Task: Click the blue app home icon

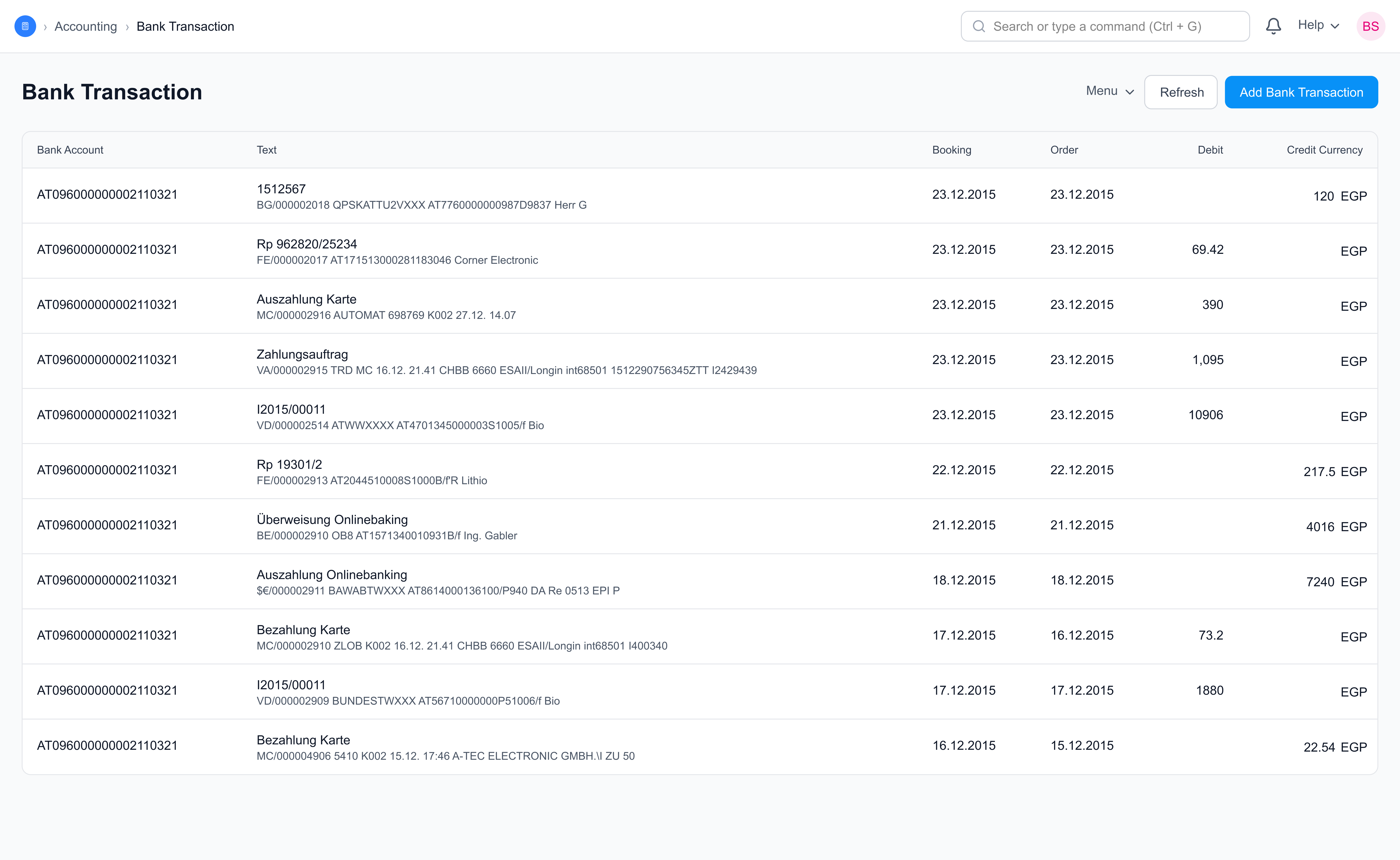Action: point(25,26)
